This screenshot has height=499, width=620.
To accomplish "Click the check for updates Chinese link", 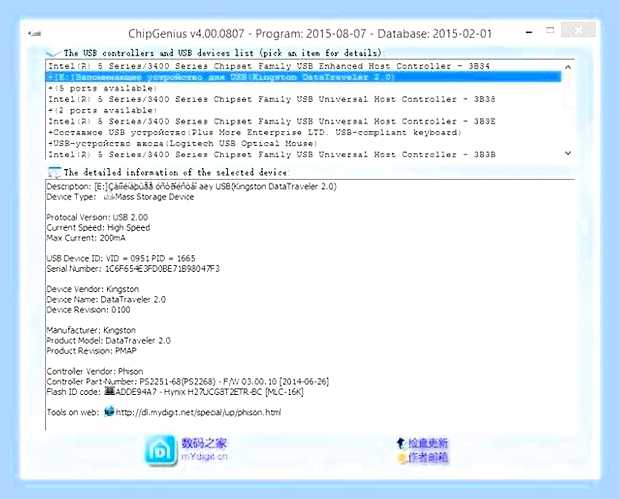I will pyautogui.click(x=428, y=443).
